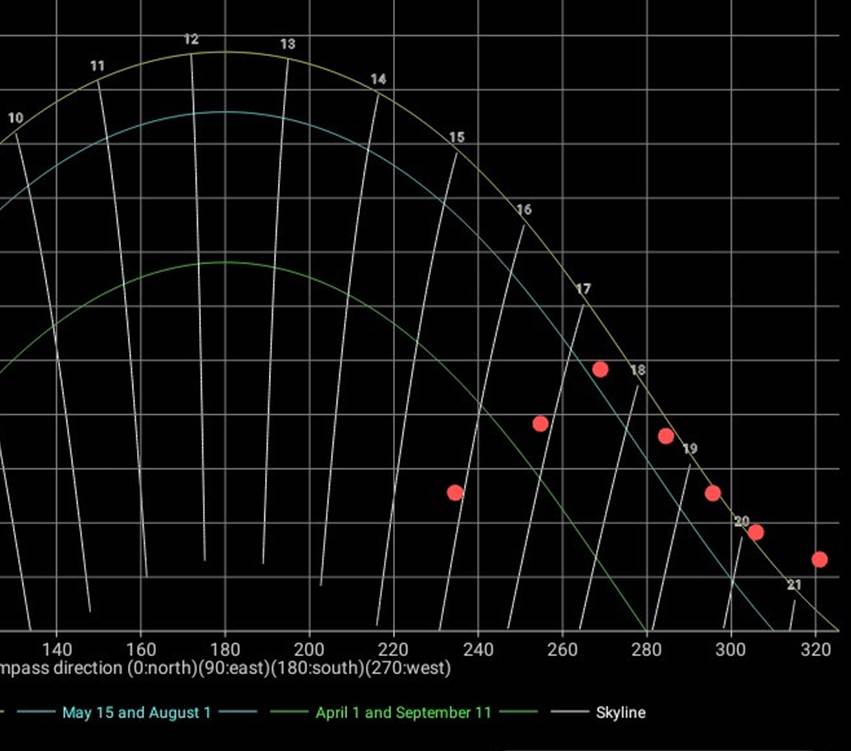Click the leftmost red skyline dot
851x751 pixels.
pos(455,492)
